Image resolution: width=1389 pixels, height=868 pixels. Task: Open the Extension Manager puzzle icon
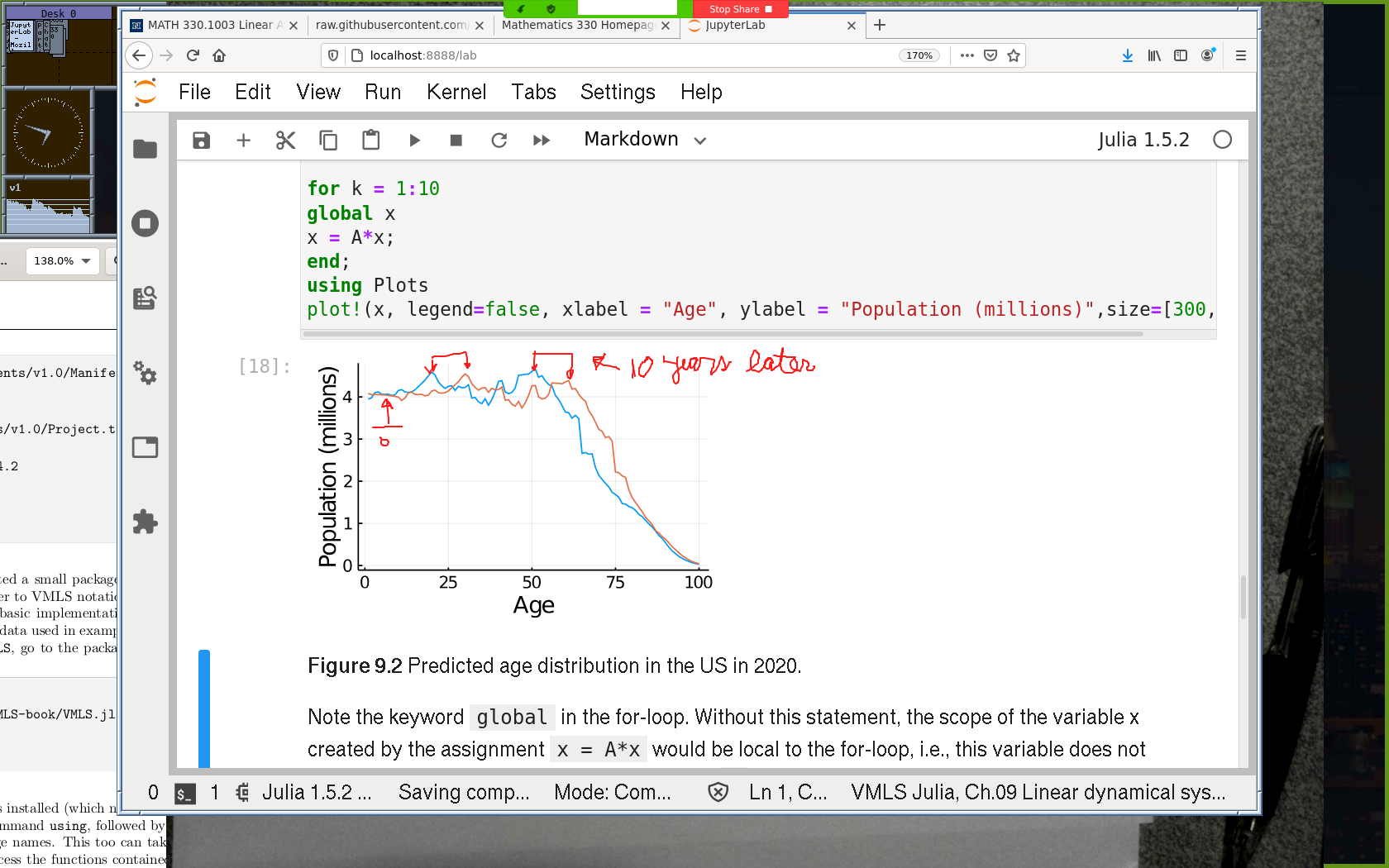(x=146, y=522)
